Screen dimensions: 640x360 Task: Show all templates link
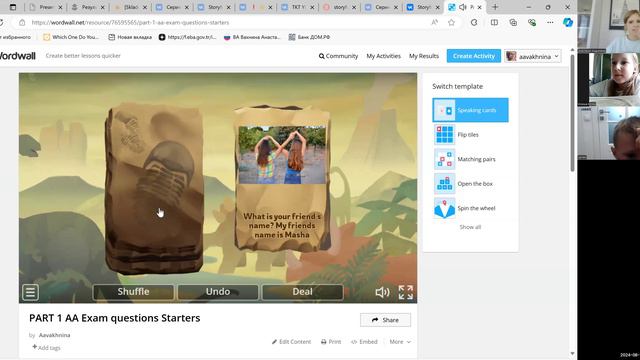[470, 227]
